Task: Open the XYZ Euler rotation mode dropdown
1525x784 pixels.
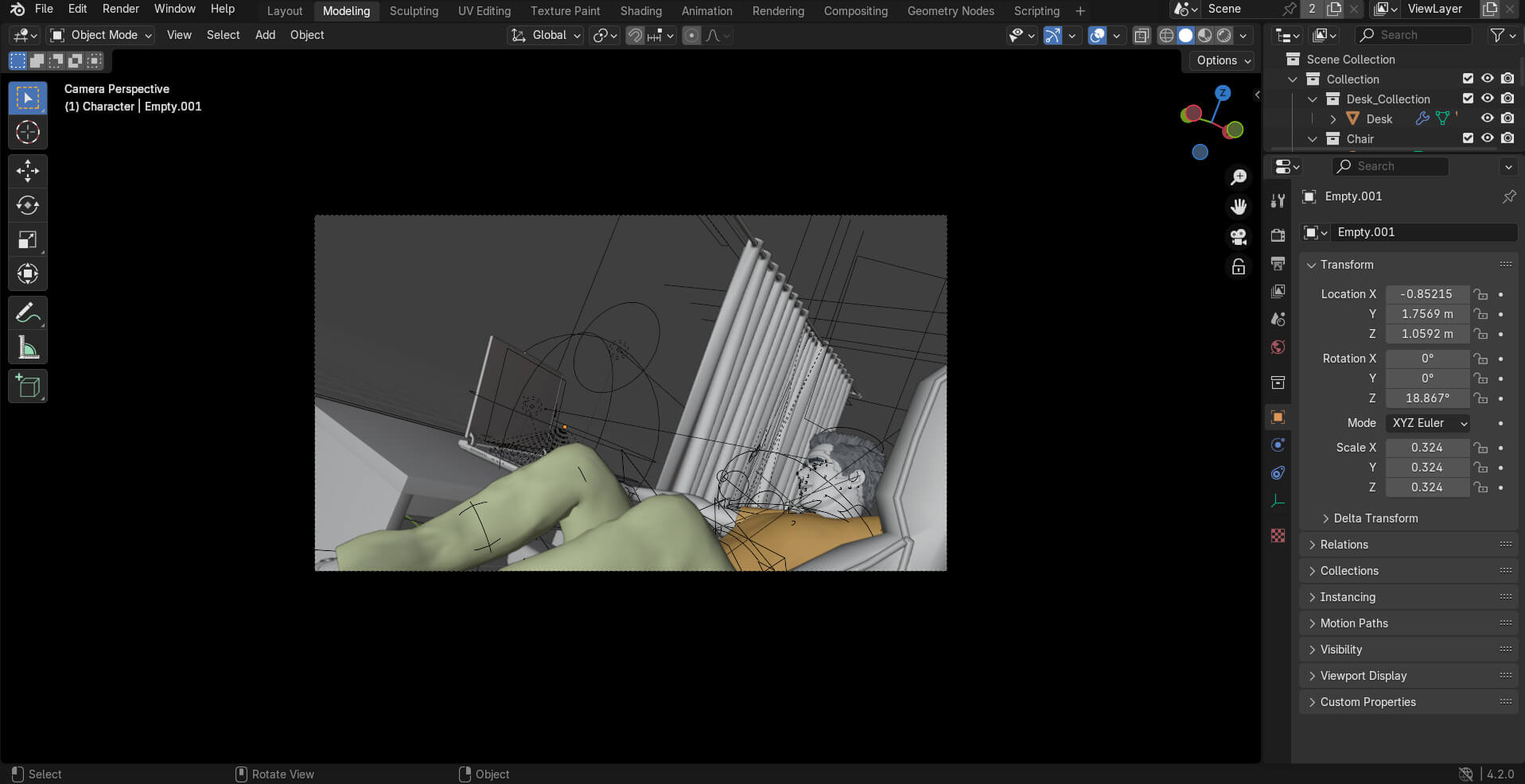Action: click(1428, 423)
